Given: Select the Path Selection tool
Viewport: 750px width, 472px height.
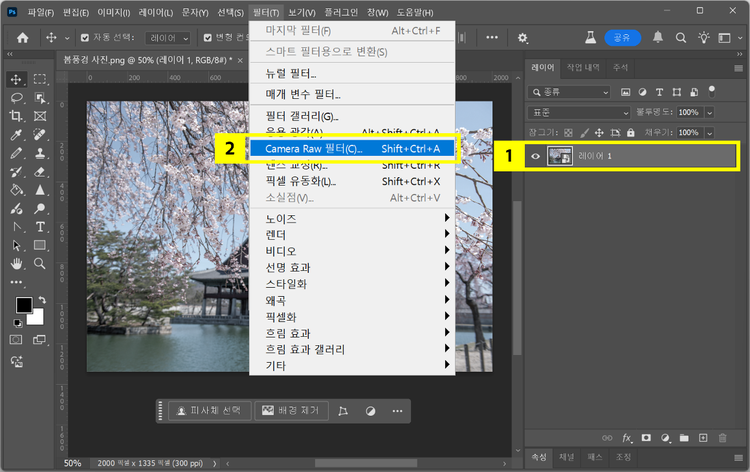Looking at the screenshot, I should tap(16, 245).
